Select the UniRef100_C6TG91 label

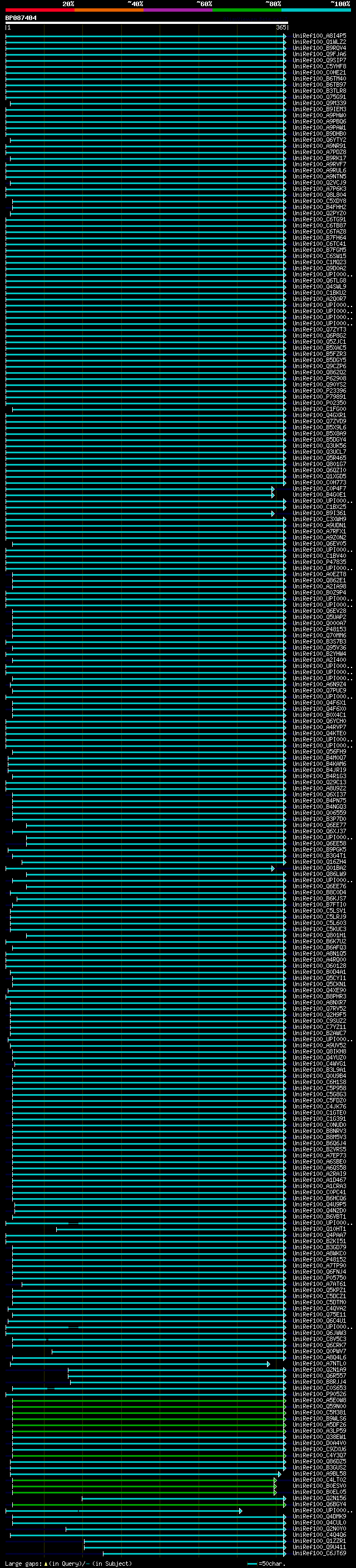click(319, 219)
